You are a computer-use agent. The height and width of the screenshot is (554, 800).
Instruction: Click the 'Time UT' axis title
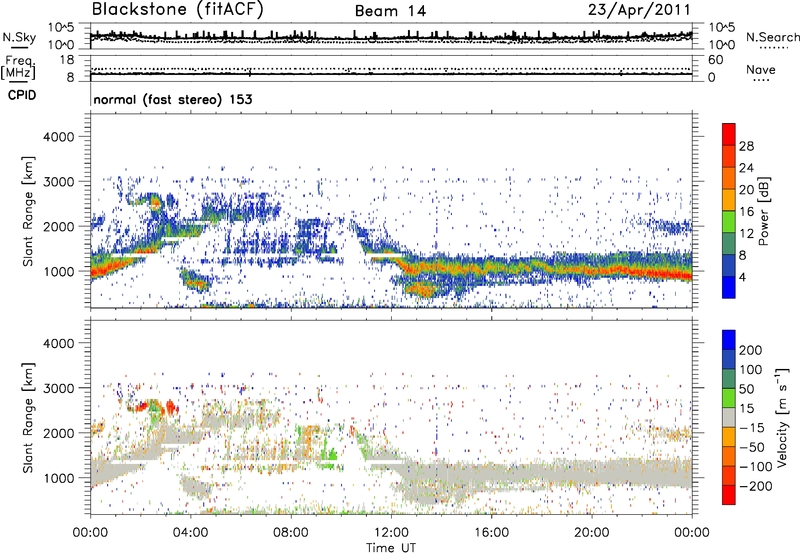click(391, 547)
